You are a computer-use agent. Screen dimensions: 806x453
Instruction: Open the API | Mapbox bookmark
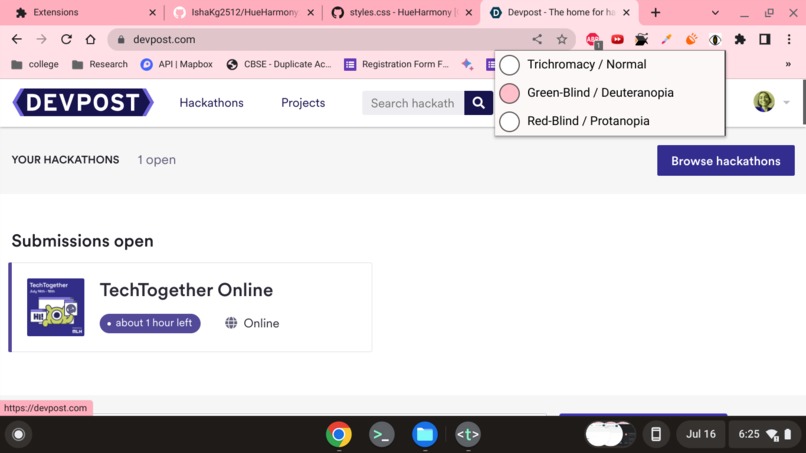tap(177, 64)
